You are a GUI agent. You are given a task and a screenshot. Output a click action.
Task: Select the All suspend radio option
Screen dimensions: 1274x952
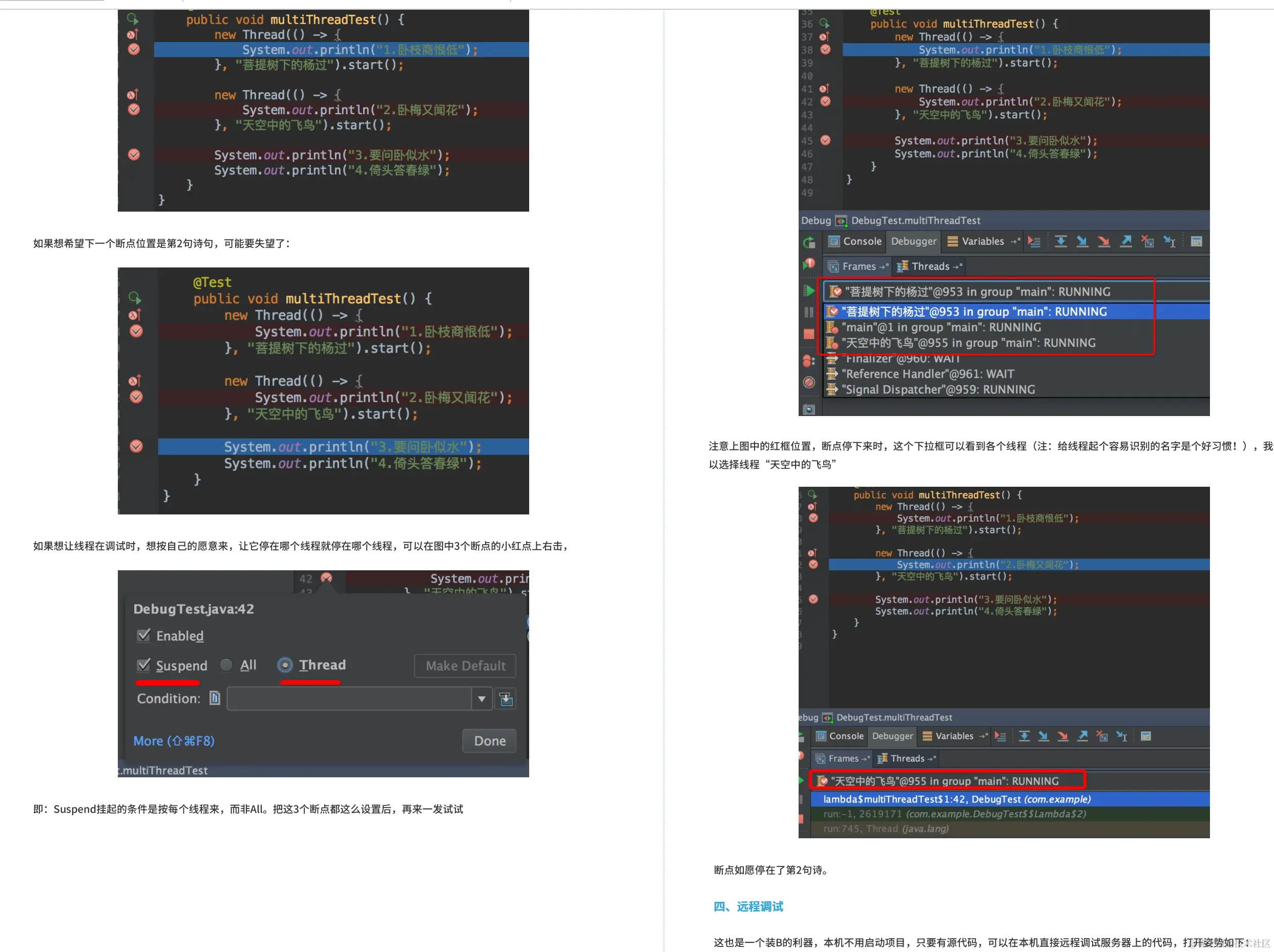tap(226, 665)
